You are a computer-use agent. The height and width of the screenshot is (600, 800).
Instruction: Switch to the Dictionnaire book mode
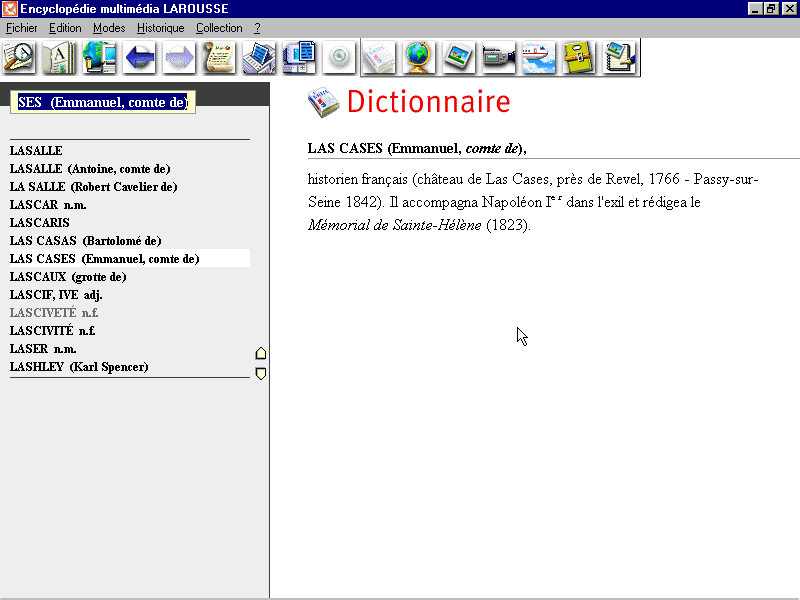point(379,57)
